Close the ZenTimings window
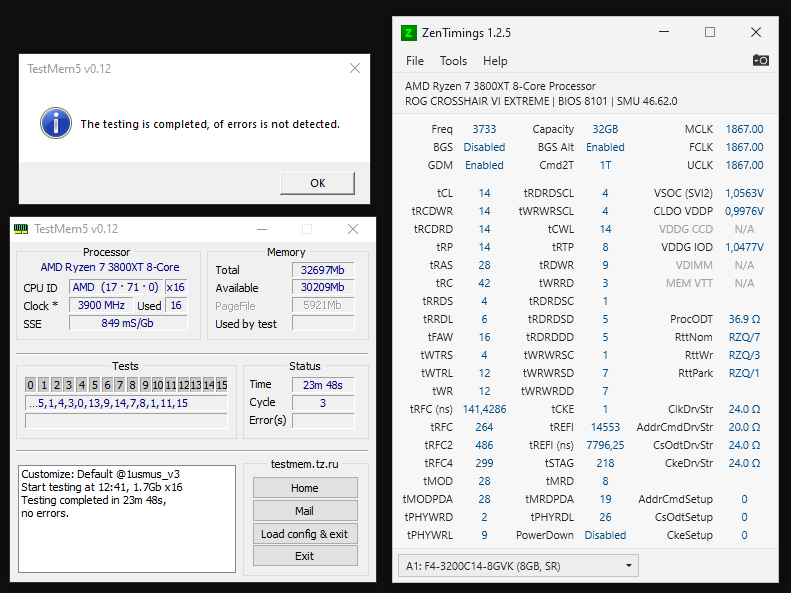Image resolution: width=791 pixels, height=593 pixels. pyautogui.click(x=756, y=32)
